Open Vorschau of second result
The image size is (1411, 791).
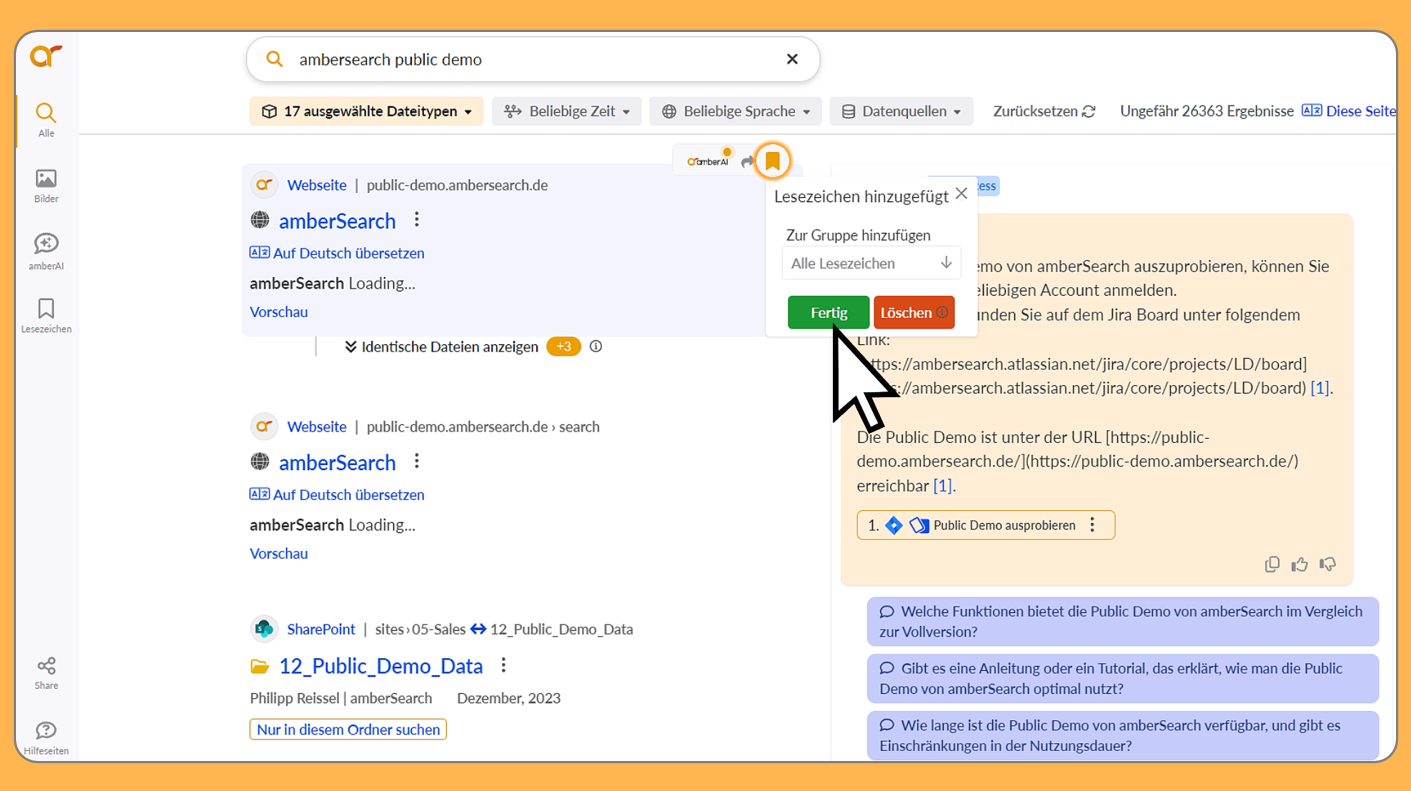[x=279, y=554]
